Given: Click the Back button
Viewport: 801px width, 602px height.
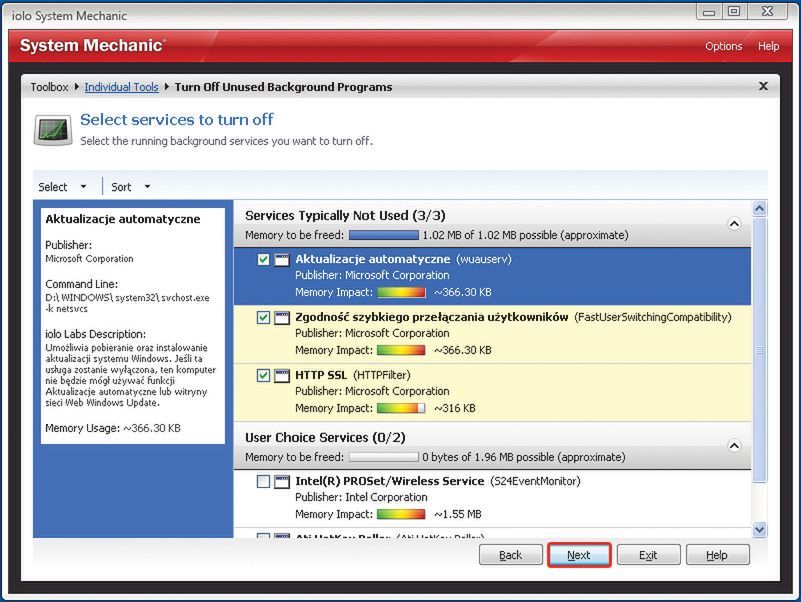Looking at the screenshot, I should point(510,555).
